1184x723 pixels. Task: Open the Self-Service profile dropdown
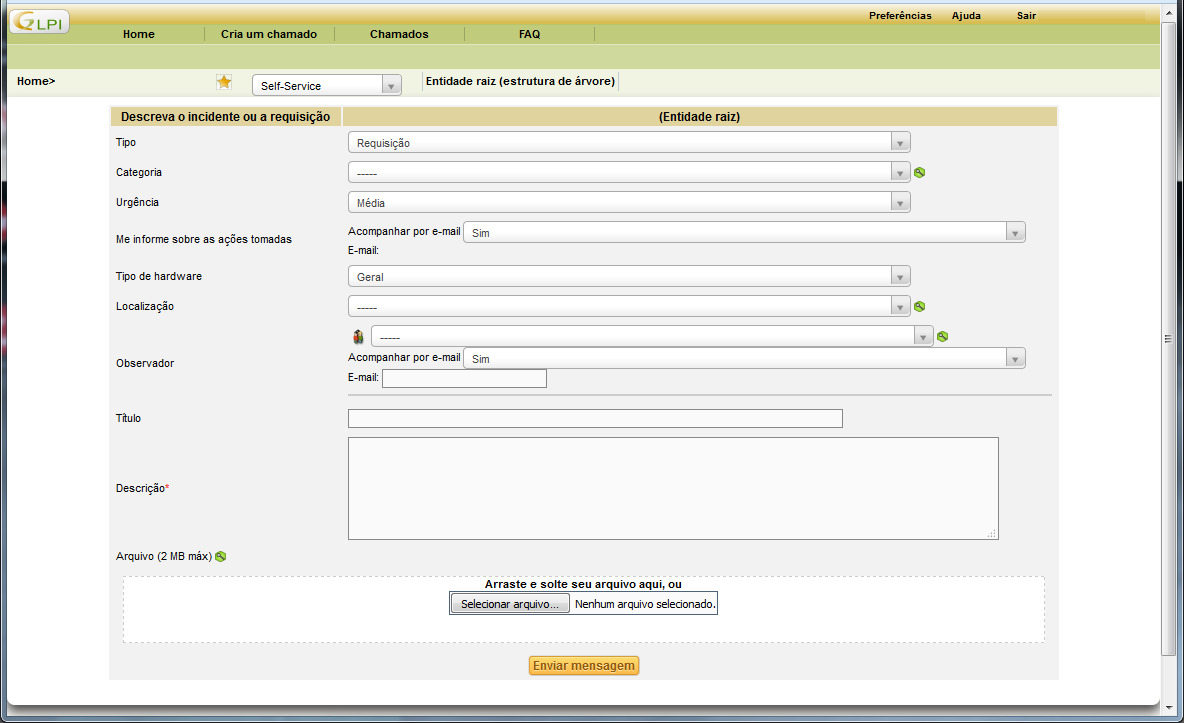(326, 86)
